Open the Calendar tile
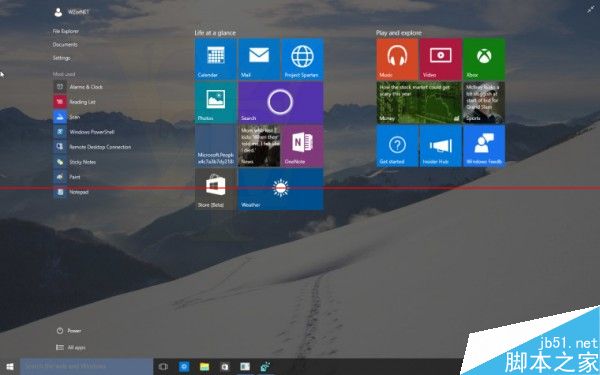Screen dimensions: 600x375 (215, 59)
